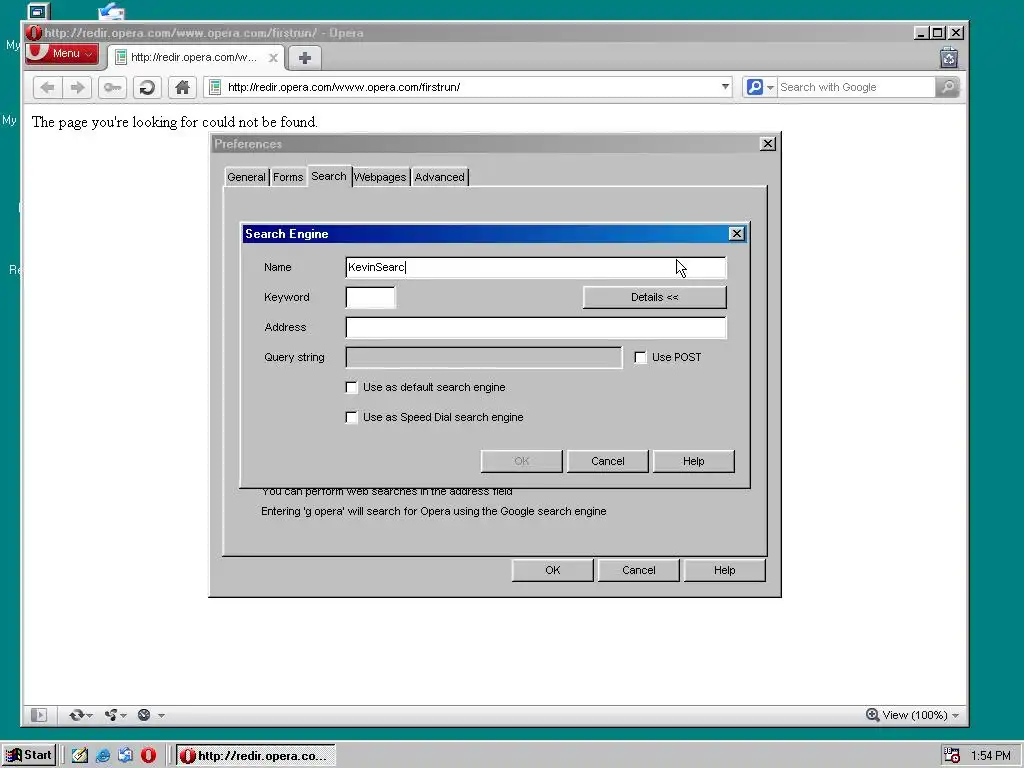Viewport: 1024px width, 768px height.
Task: Click the system tray scheduler icon
Action: click(x=952, y=756)
